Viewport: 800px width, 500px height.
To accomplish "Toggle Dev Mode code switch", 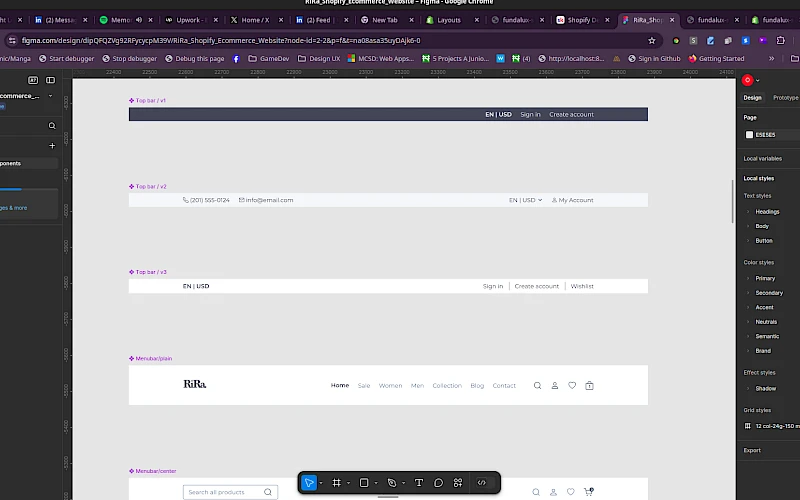I will pyautogui.click(x=482, y=483).
